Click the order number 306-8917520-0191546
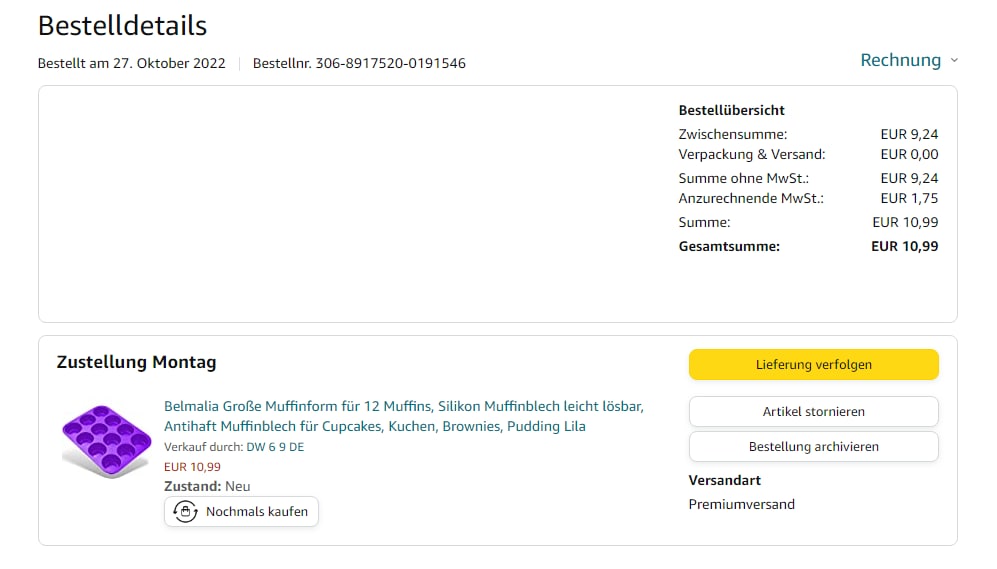 tap(390, 63)
